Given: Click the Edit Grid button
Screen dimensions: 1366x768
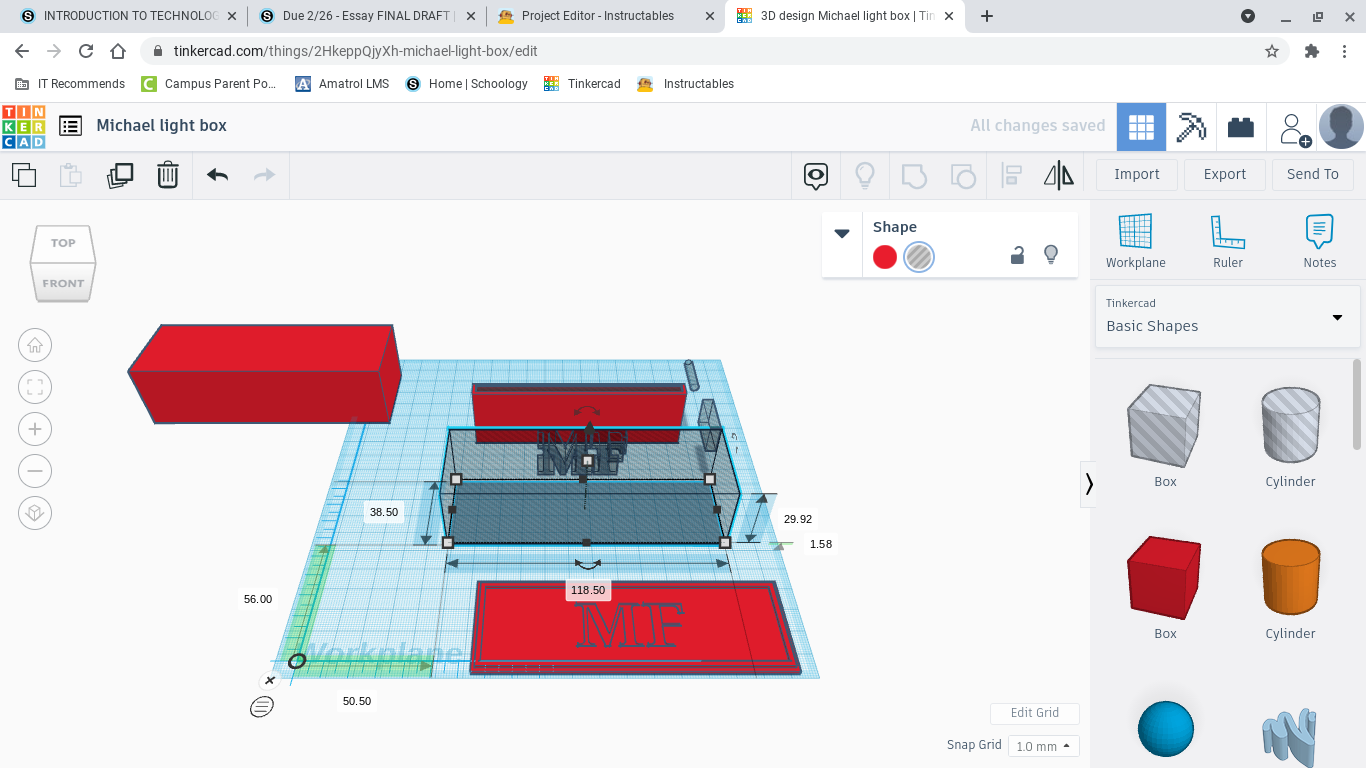Looking at the screenshot, I should click(1034, 713).
